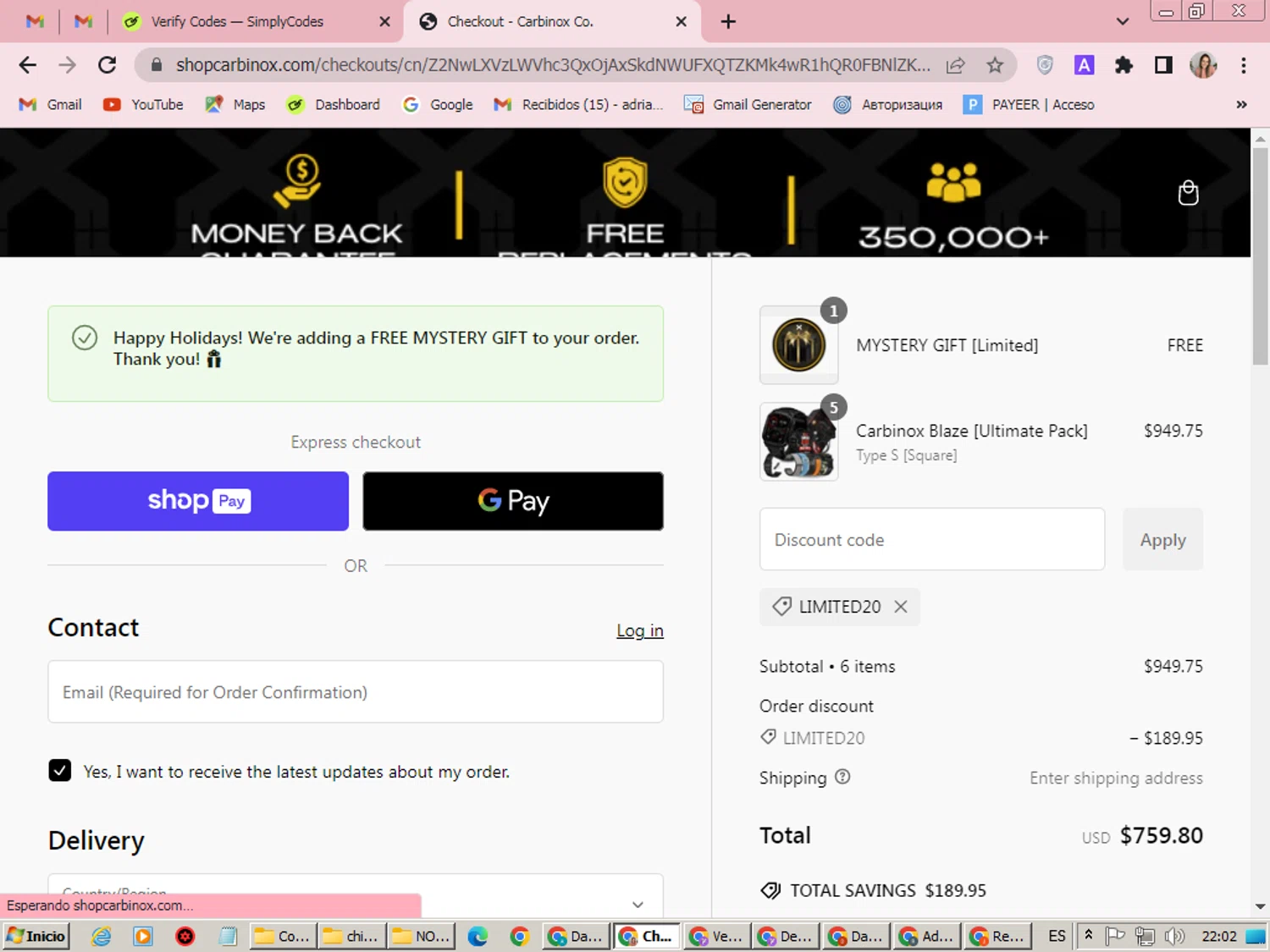
Task: Close the Checkout Carbinox tab
Action: pos(681,21)
